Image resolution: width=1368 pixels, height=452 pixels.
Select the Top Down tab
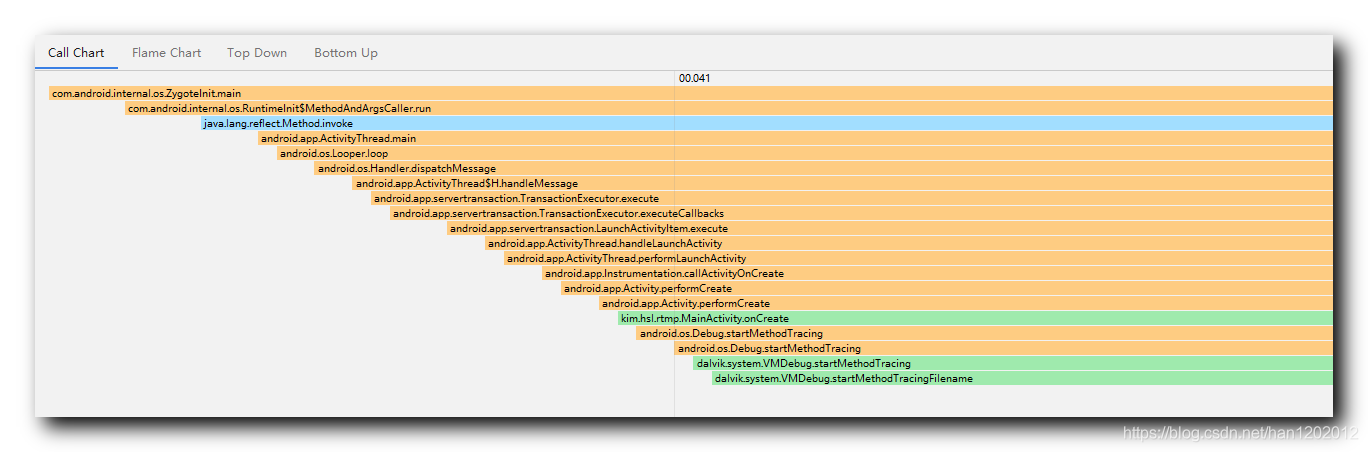click(x=257, y=53)
